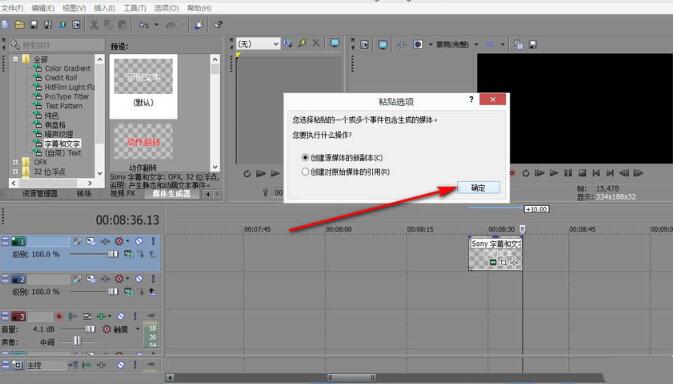Mute video track 1
This screenshot has height=384, width=673.
click(x=139, y=241)
